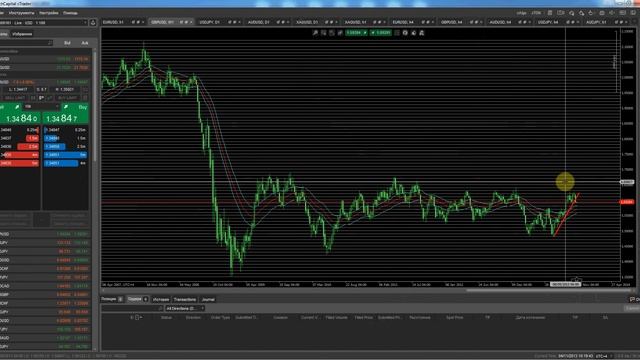Click the pencil icon next to Buy label

point(66,107)
